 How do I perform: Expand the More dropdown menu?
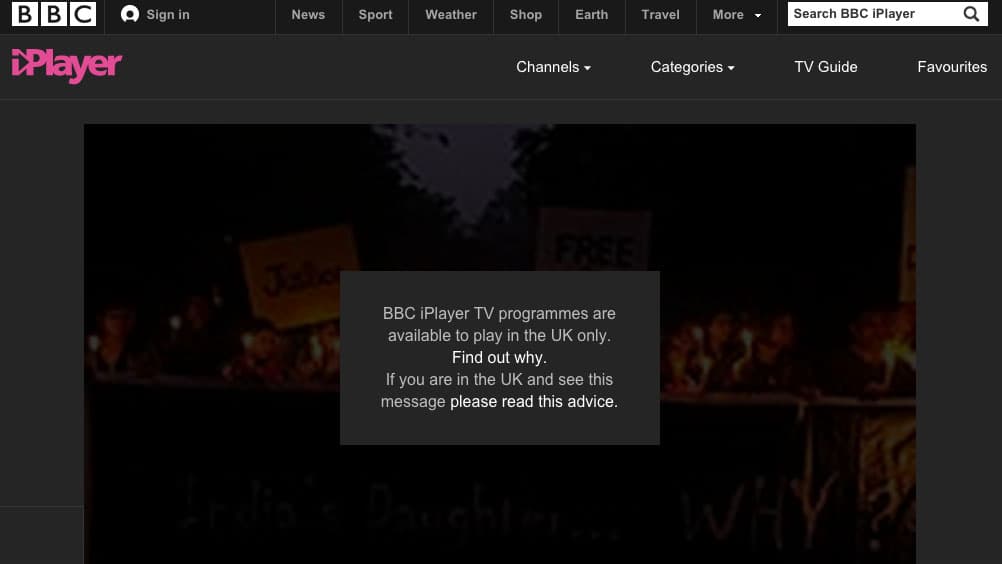point(737,14)
